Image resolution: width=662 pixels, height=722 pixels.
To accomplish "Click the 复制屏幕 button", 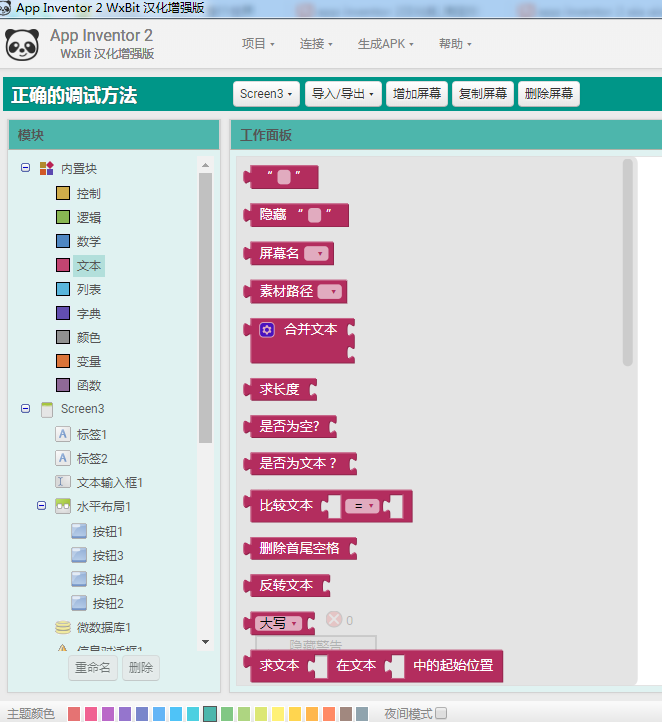I will click(482, 94).
